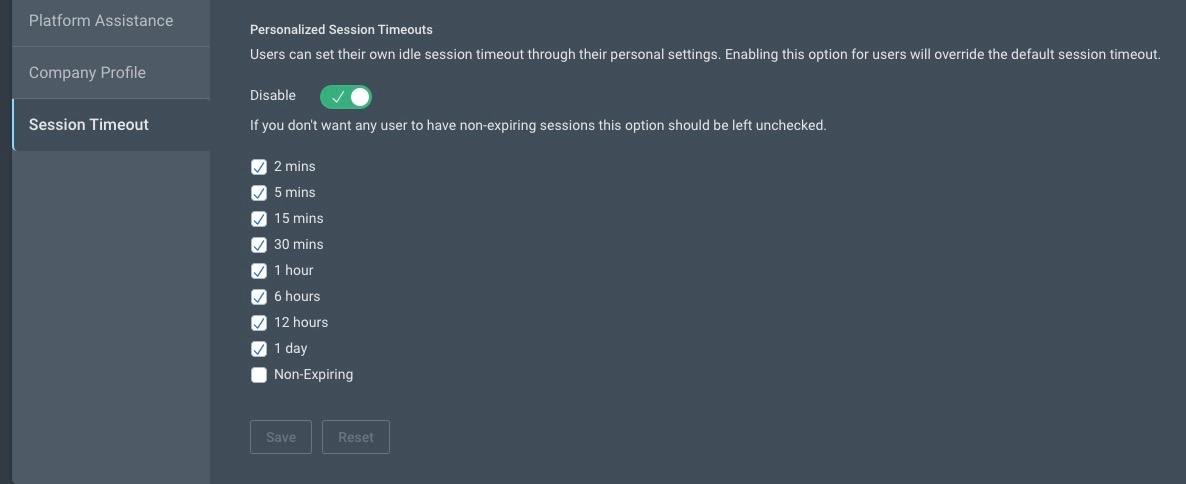1186x484 pixels.
Task: Deselect the 15 mins checkbox
Action: tap(259, 219)
